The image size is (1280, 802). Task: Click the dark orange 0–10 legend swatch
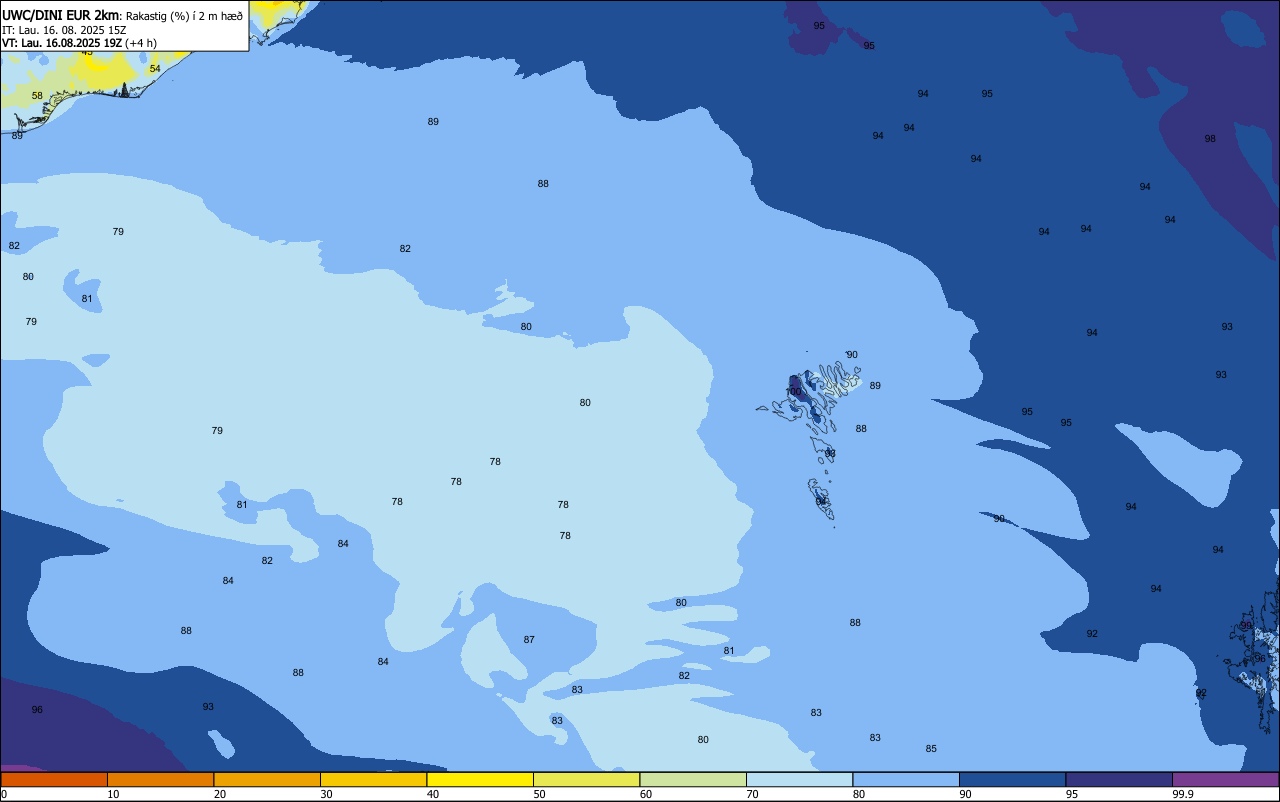point(54,779)
